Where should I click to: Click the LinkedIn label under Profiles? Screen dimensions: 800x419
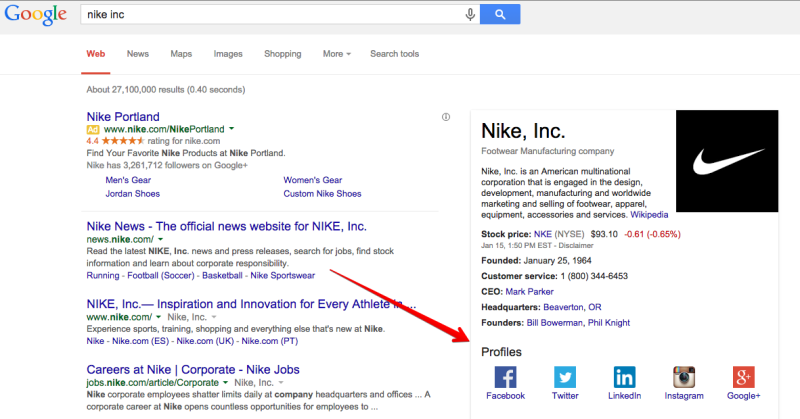(x=624, y=396)
